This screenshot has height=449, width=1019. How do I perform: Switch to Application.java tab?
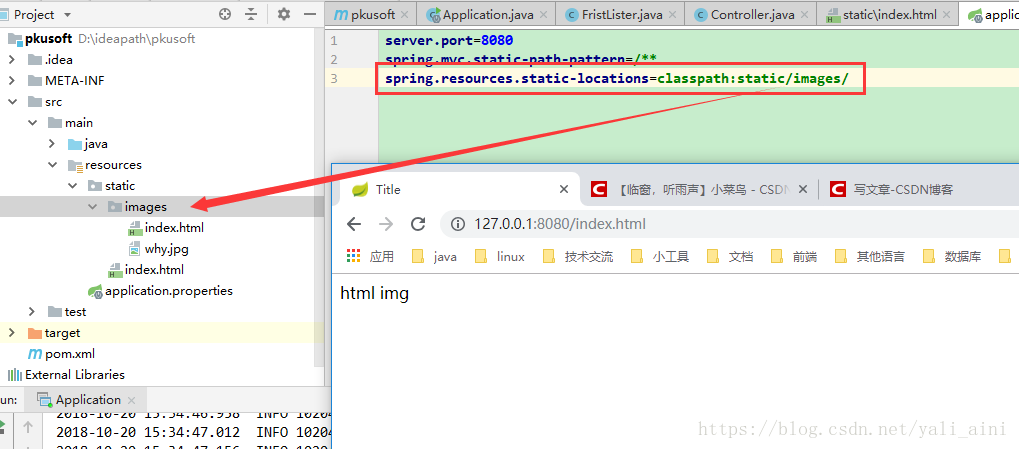click(485, 14)
